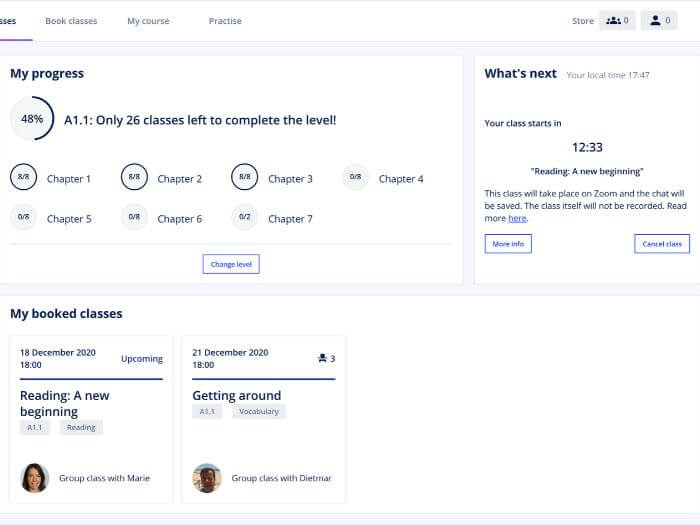Open the Practise tab
700x525 pixels.
225,21
